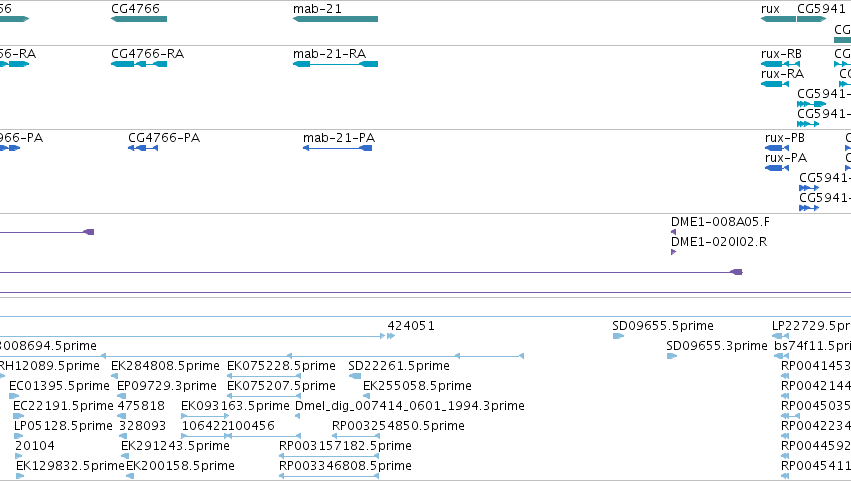Open the Dmel_dig_007414_0601_1994.3prime label
851x481 pixels.
(410, 406)
